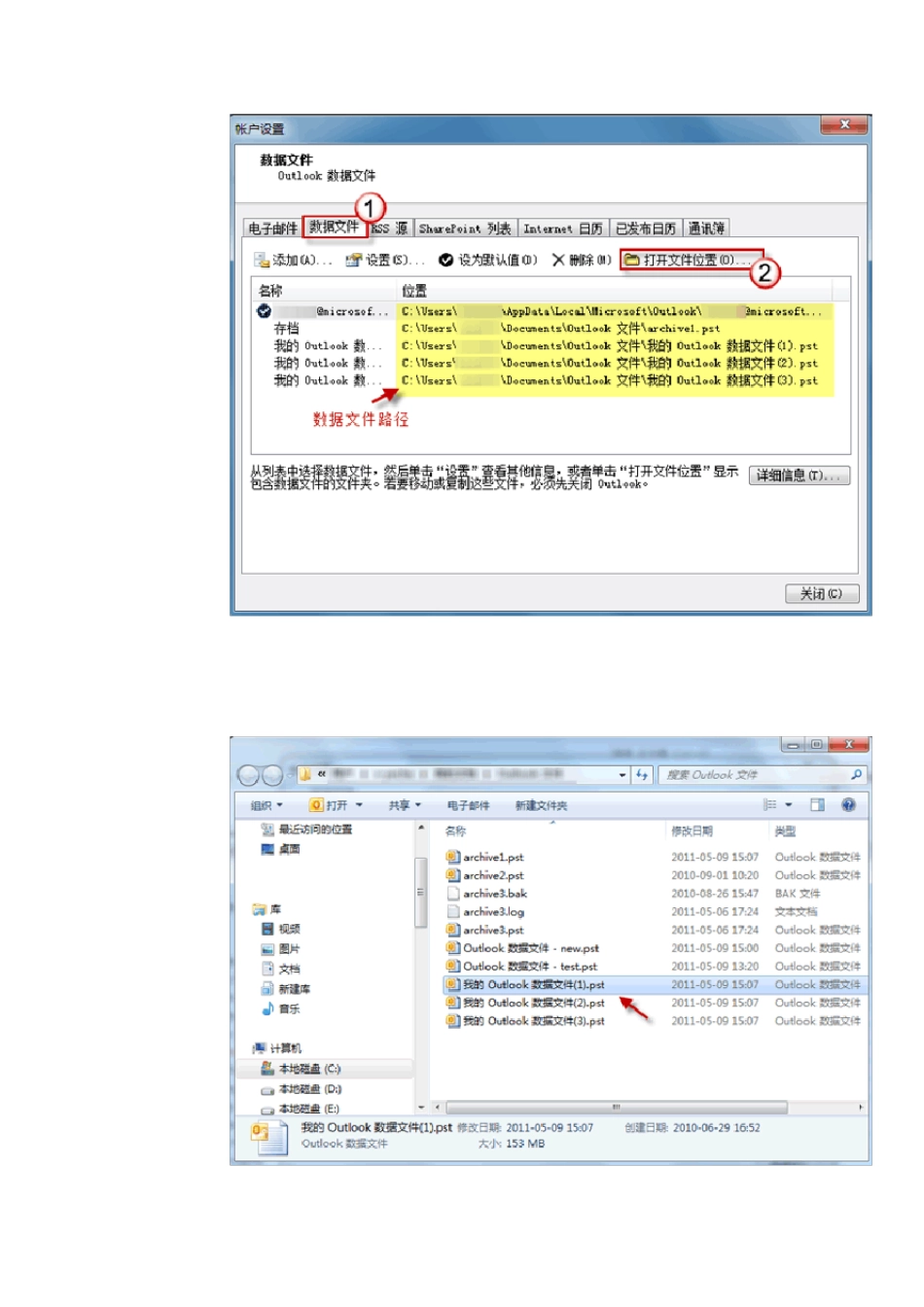
Task: Click the default checkmark icon on @microsoft row
Action: 264,311
